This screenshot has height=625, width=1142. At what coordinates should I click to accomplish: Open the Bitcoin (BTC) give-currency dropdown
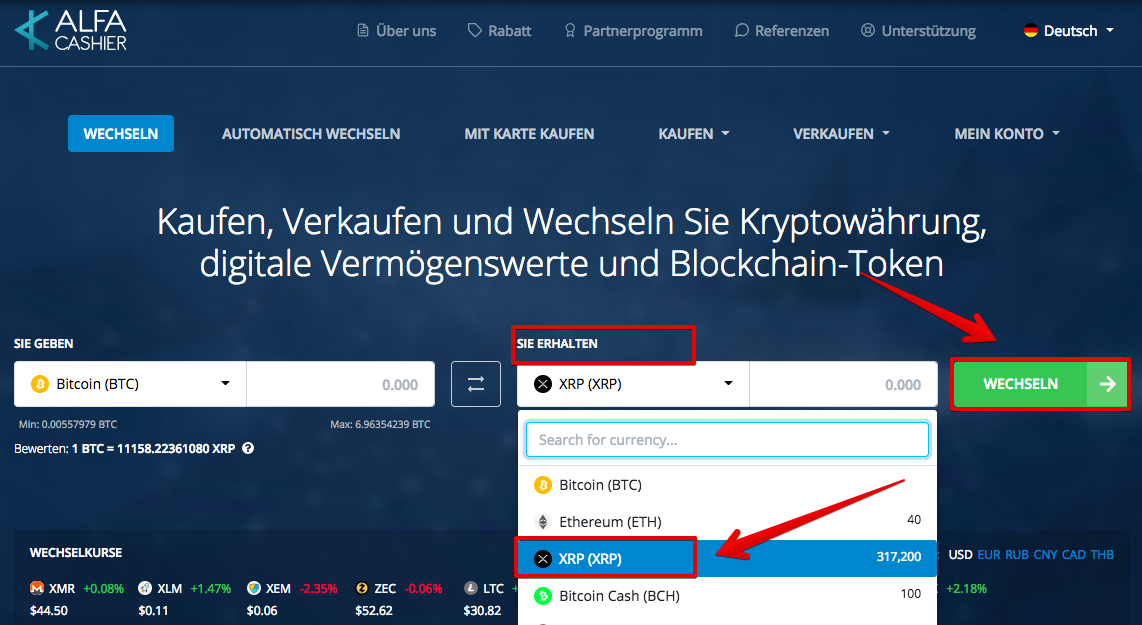[130, 384]
